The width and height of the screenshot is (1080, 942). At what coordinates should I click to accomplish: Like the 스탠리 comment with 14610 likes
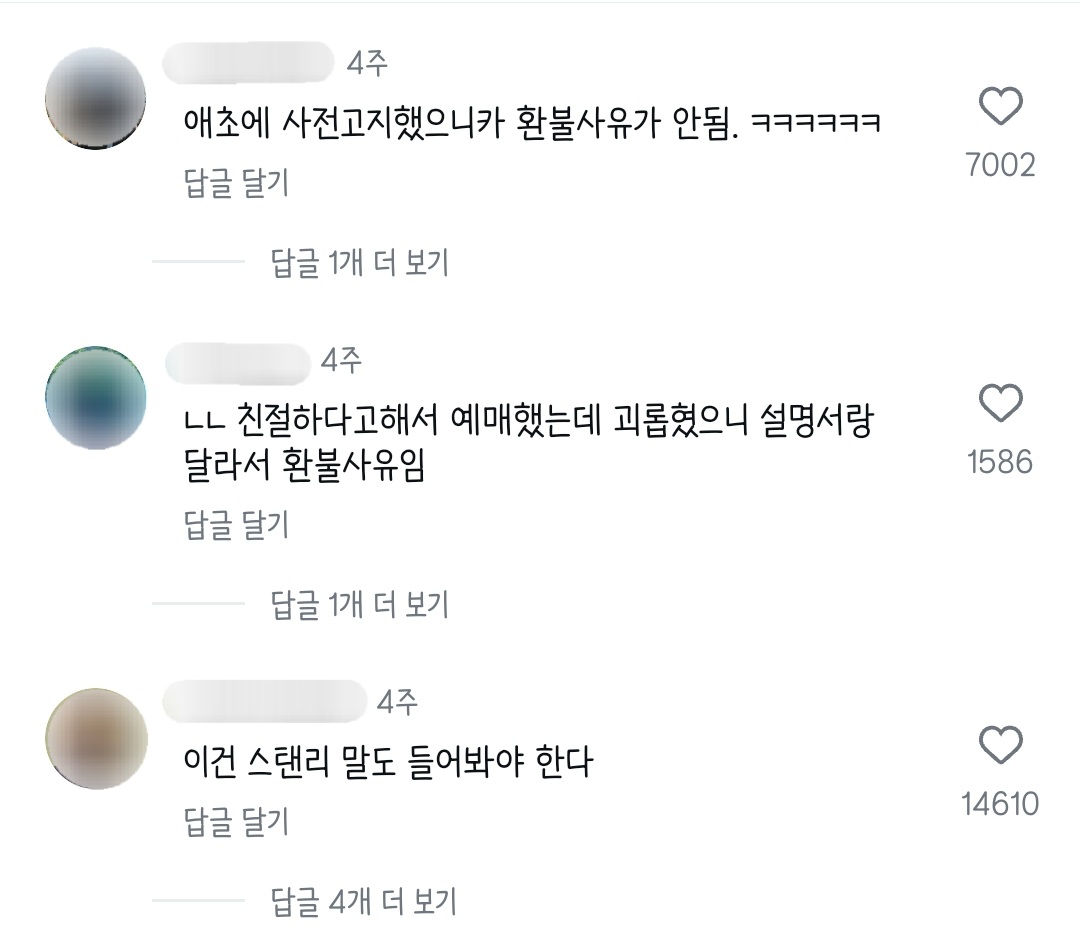[1000, 745]
